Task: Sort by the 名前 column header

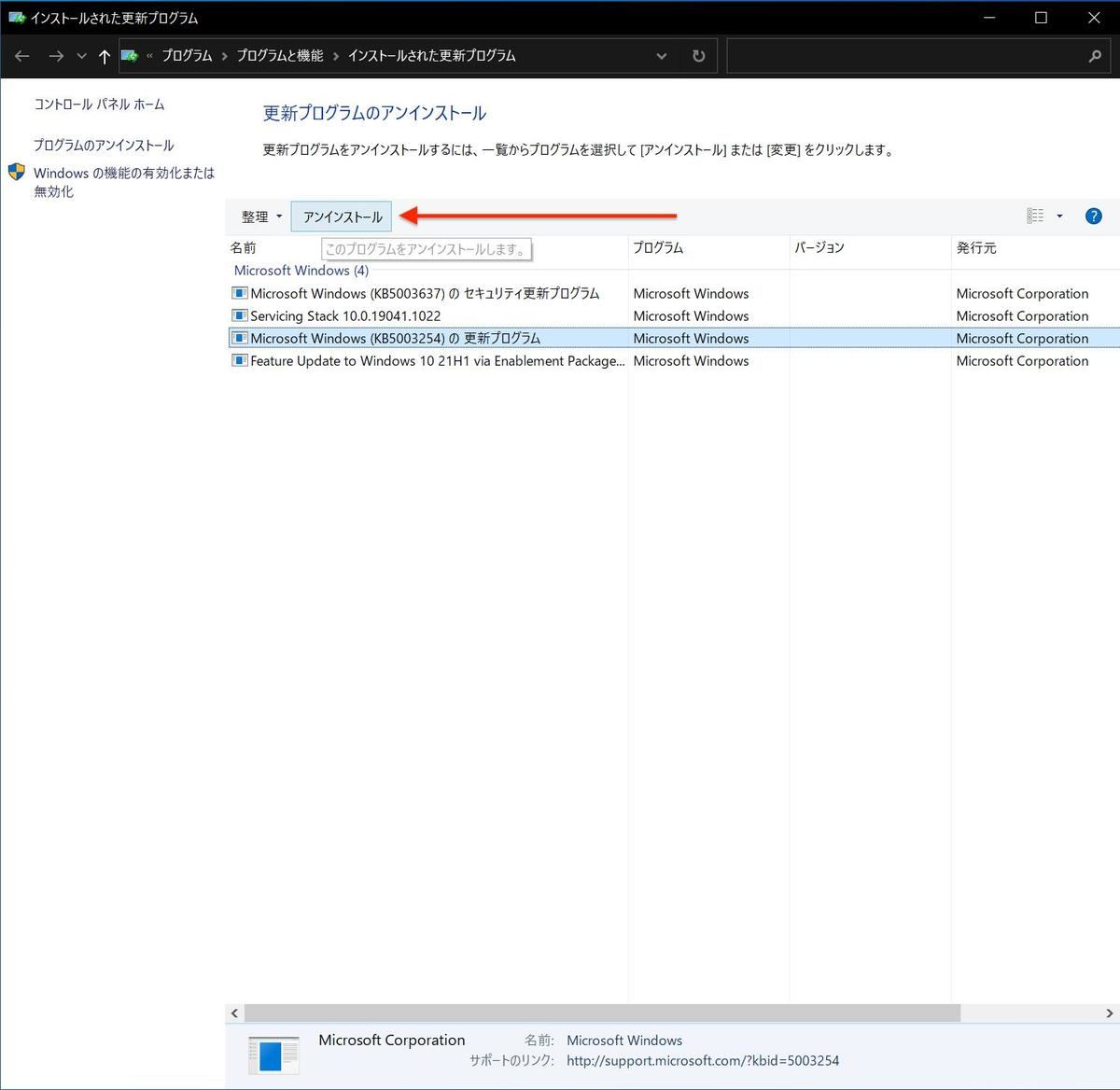Action: click(244, 247)
